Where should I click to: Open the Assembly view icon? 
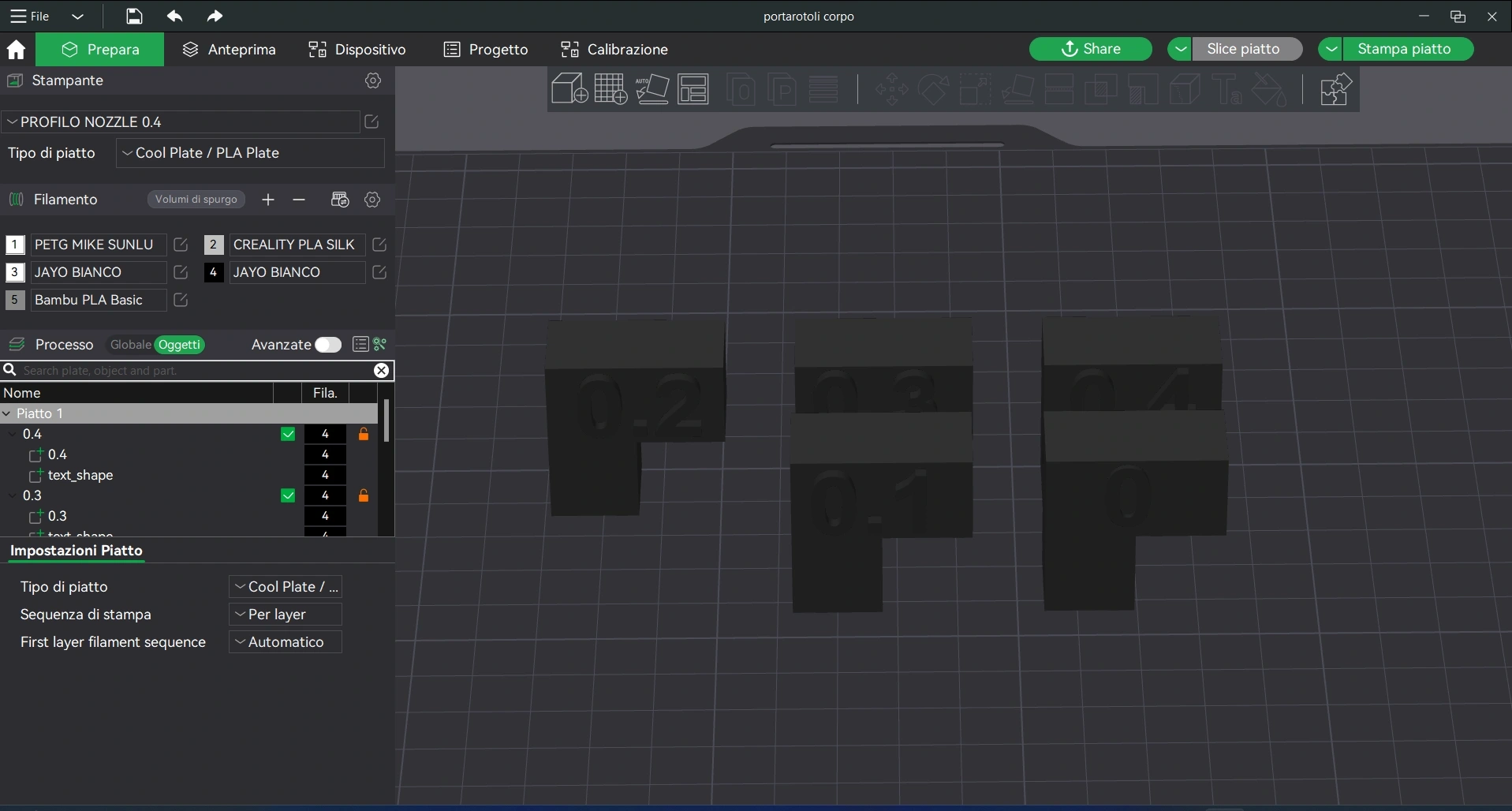pyautogui.click(x=1335, y=89)
